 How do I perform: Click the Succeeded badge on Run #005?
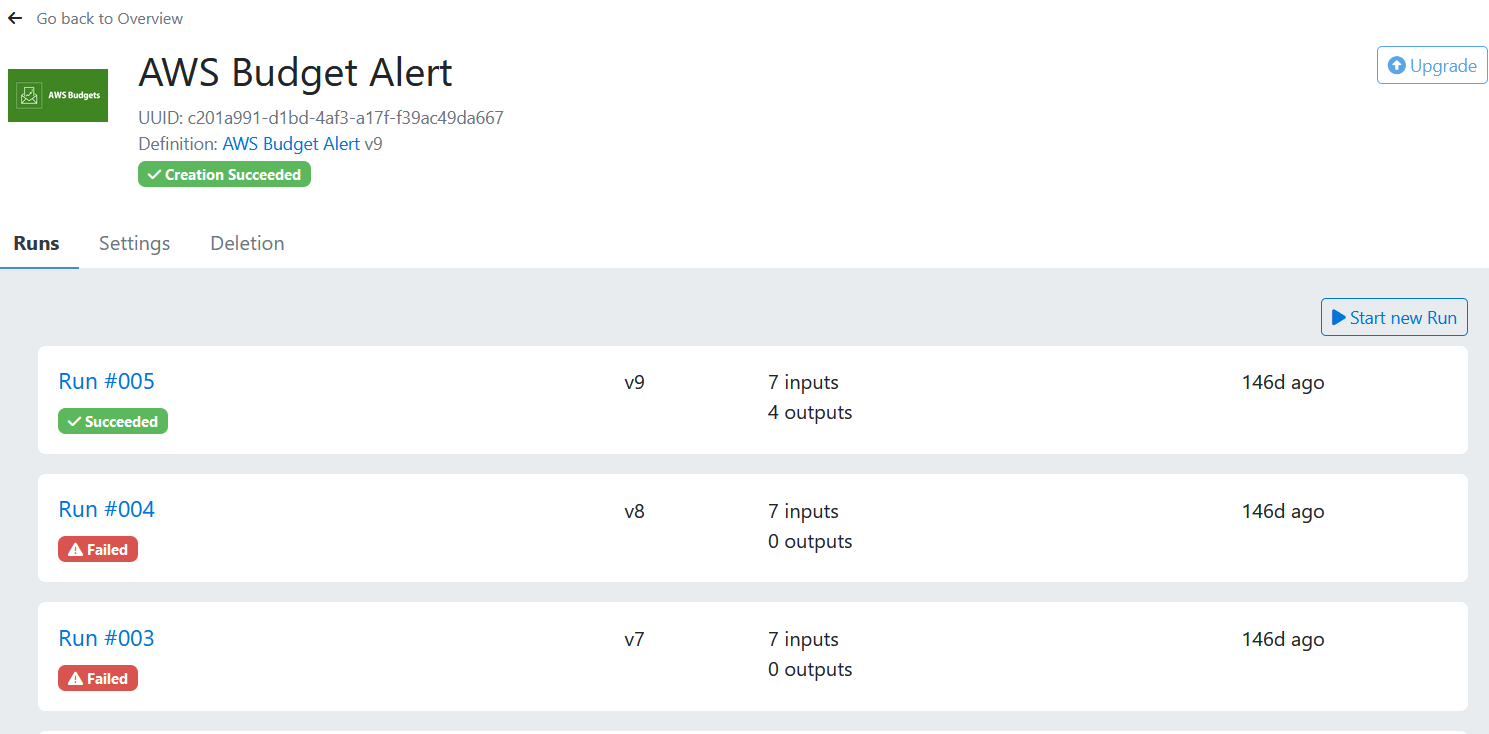coord(113,422)
